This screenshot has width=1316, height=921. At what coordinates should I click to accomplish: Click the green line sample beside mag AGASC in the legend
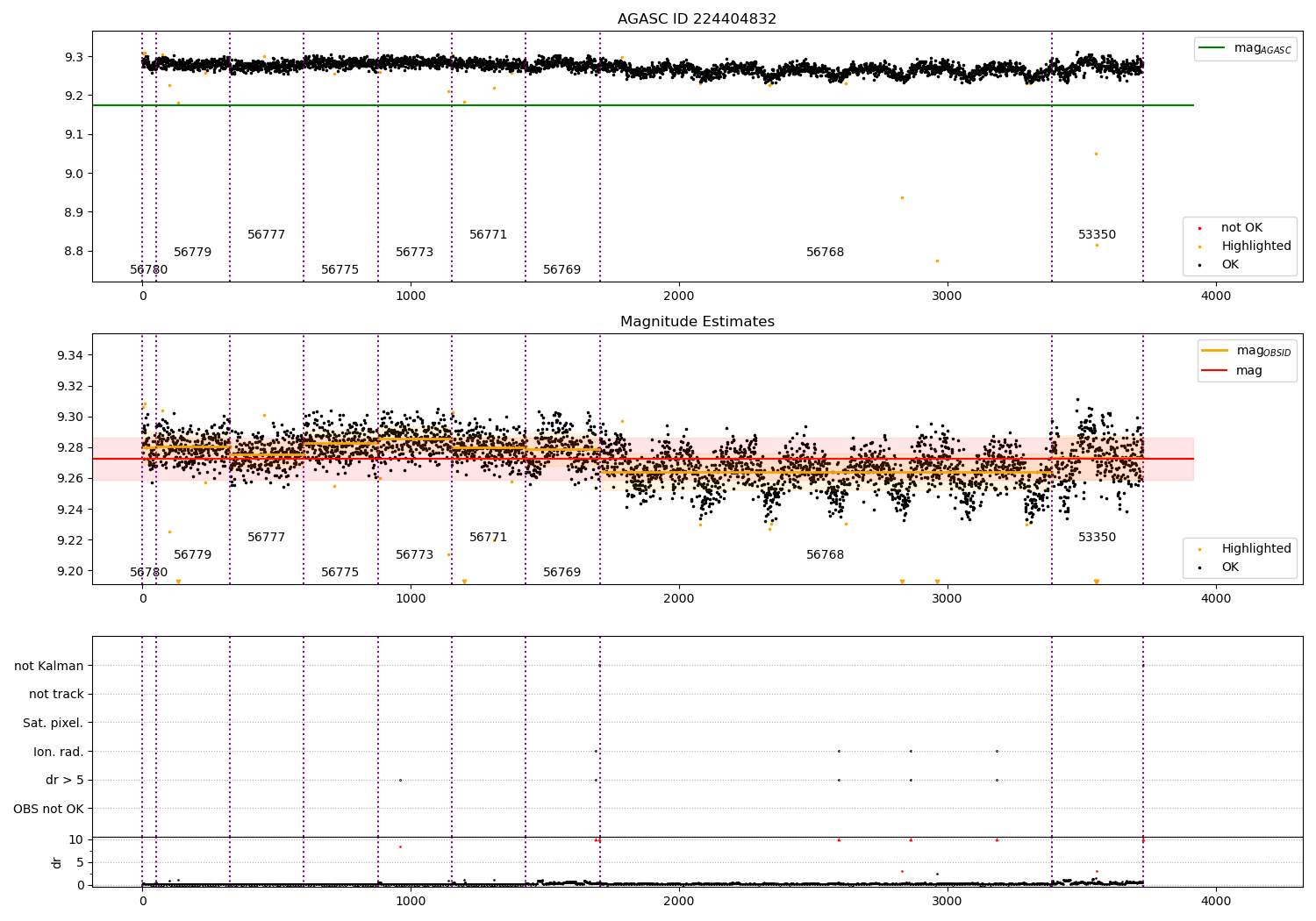[x=1212, y=48]
